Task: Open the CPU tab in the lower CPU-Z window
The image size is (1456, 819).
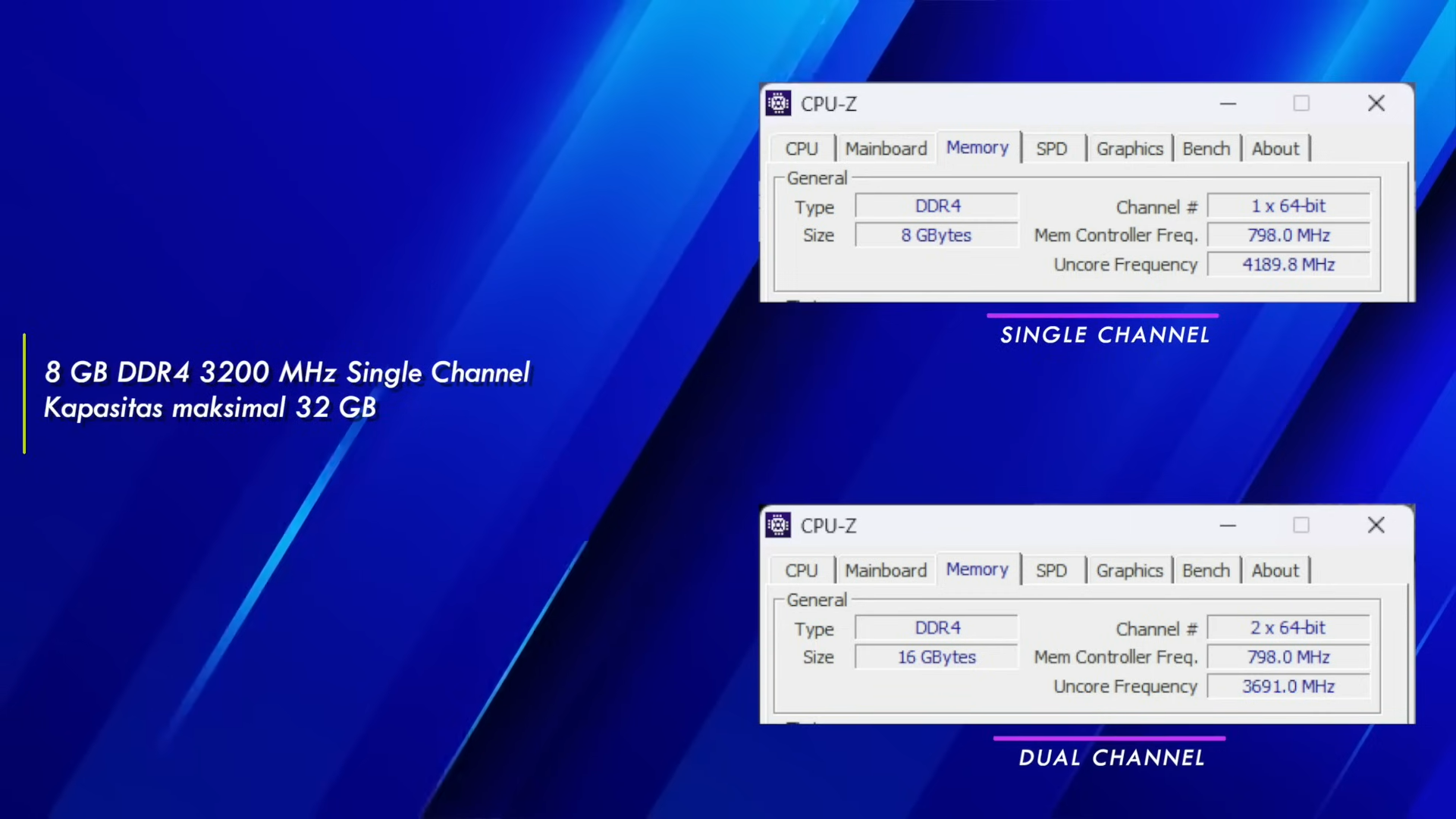Action: click(x=802, y=570)
